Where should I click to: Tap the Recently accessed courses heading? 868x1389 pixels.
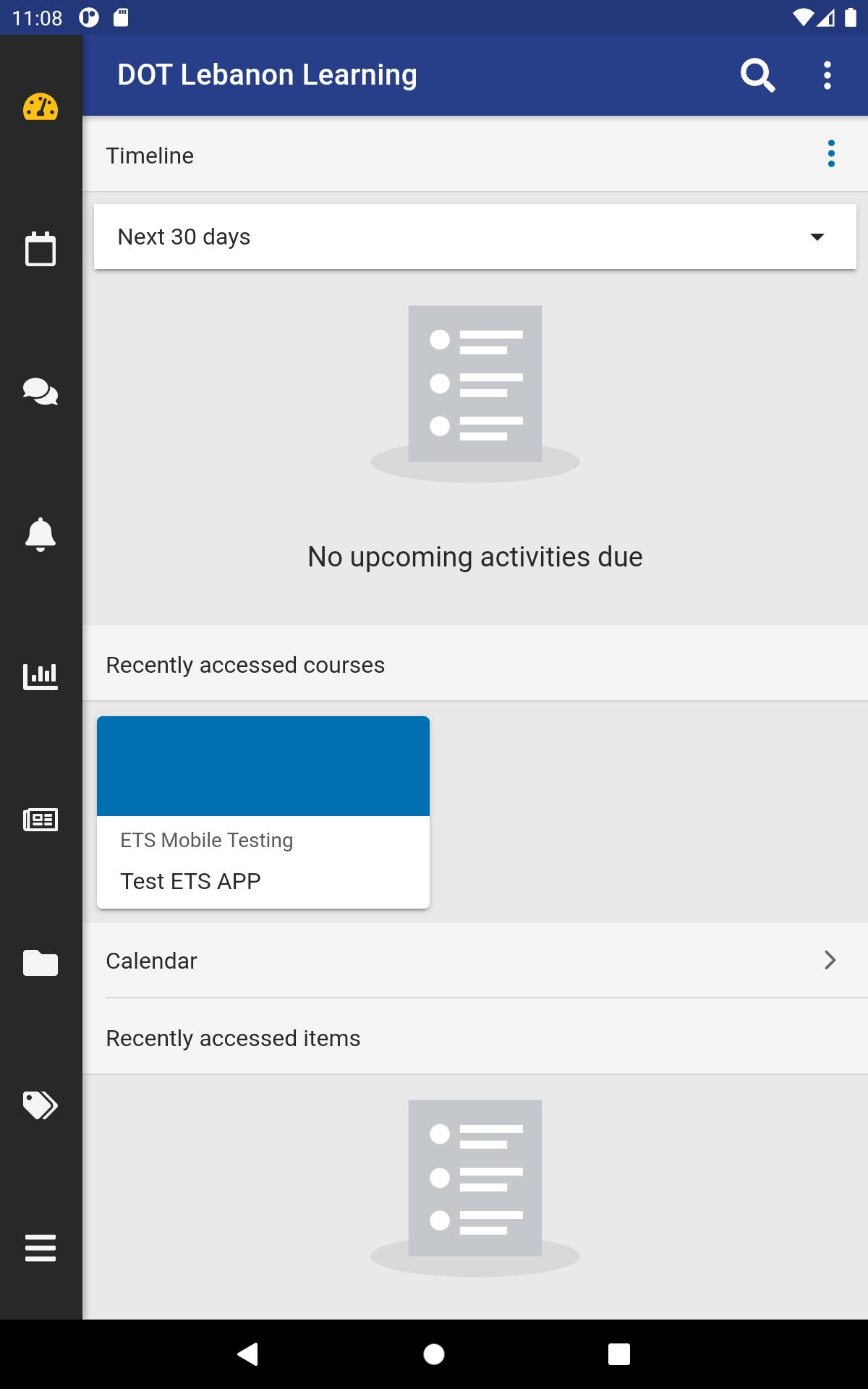pos(245,665)
